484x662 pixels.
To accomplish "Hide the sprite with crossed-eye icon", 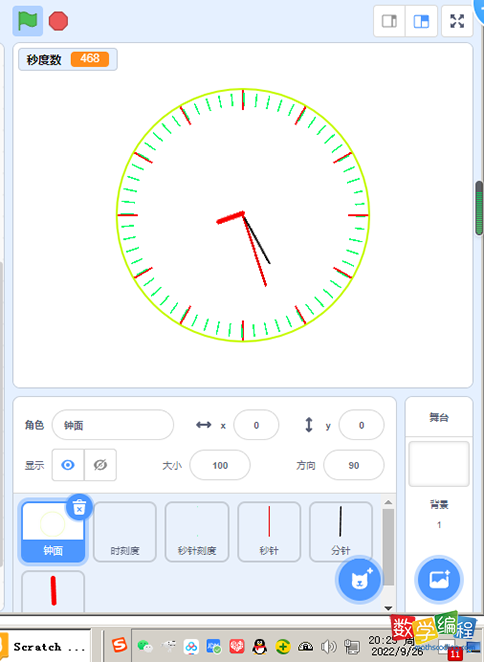I will [x=101, y=465].
